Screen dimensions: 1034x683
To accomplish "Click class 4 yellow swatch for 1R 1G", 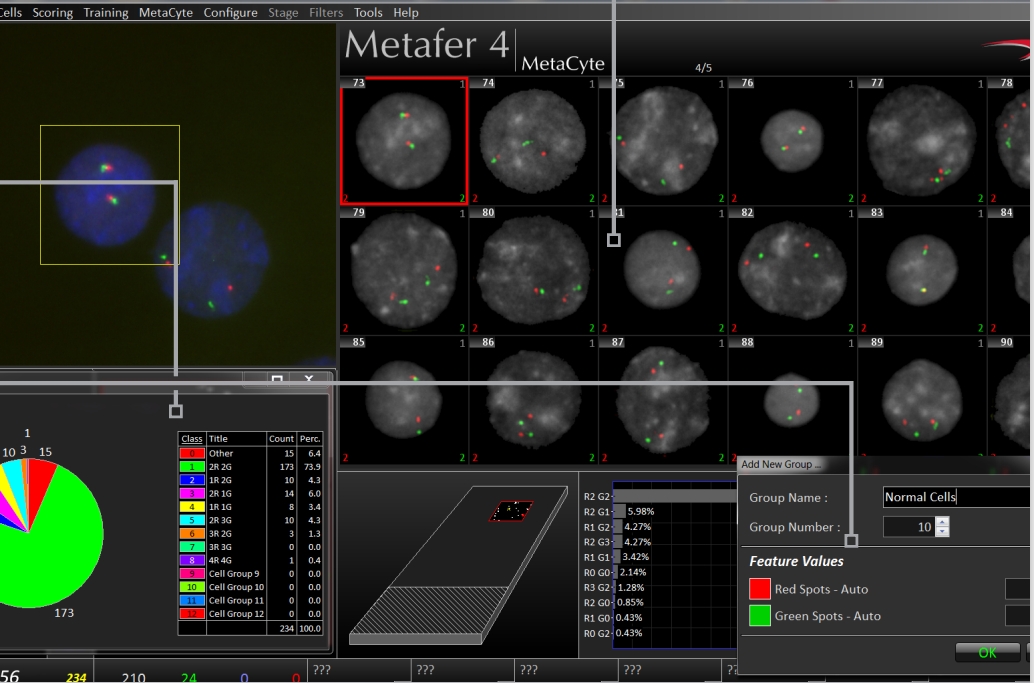I will click(192, 507).
